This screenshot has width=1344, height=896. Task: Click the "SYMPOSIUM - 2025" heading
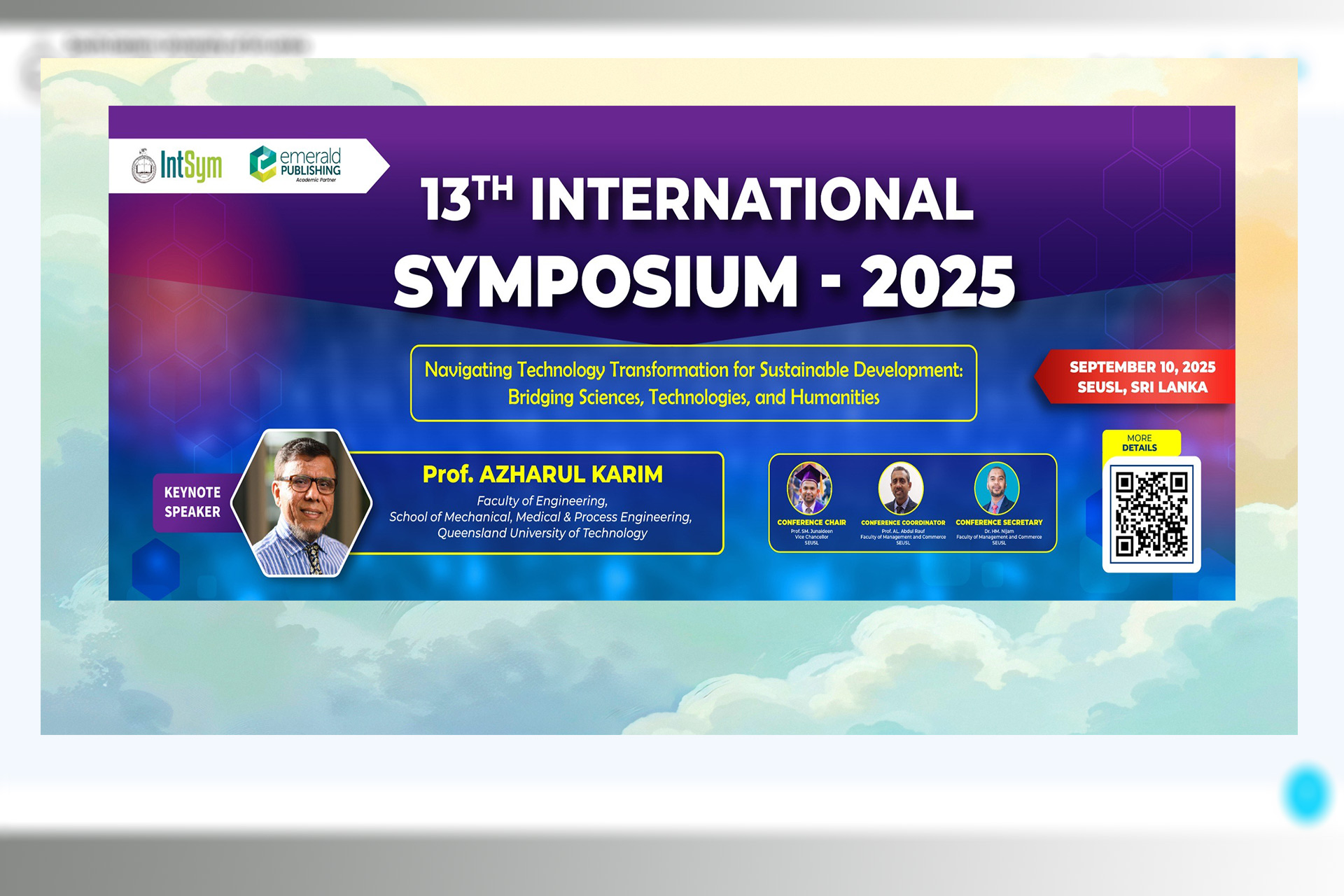coord(704,281)
